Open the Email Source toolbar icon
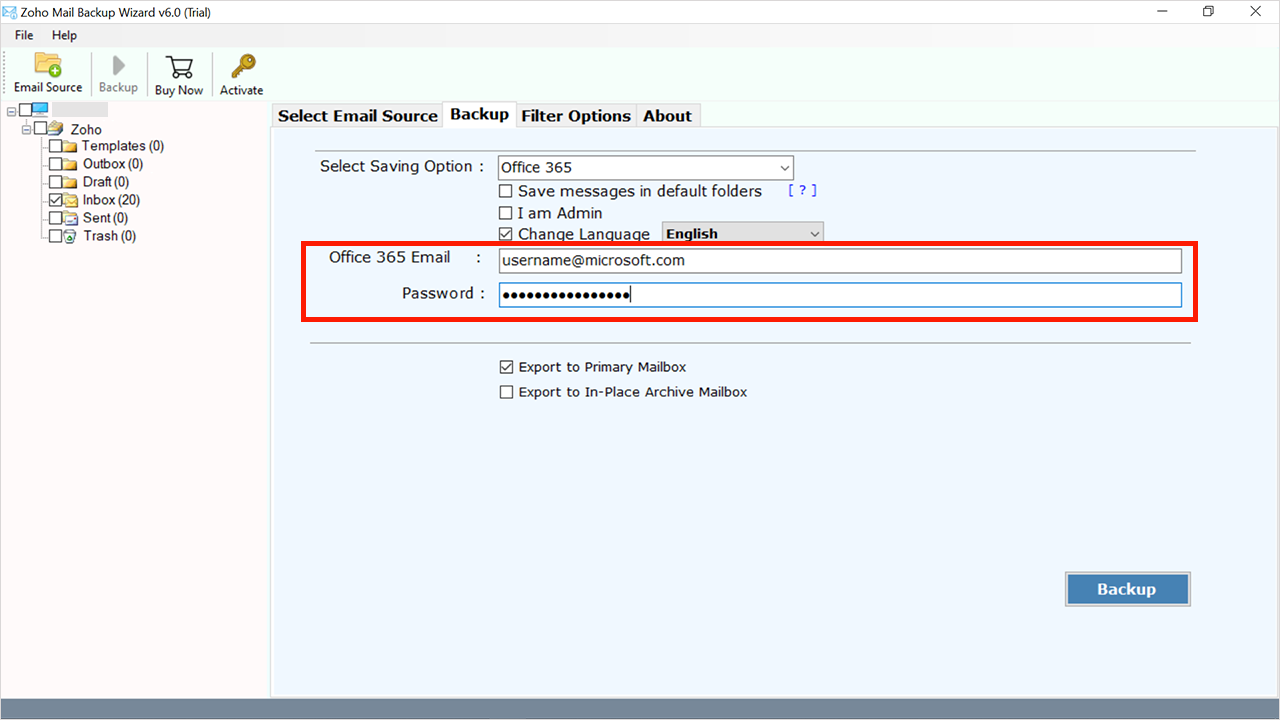The width and height of the screenshot is (1280, 720). (x=48, y=66)
